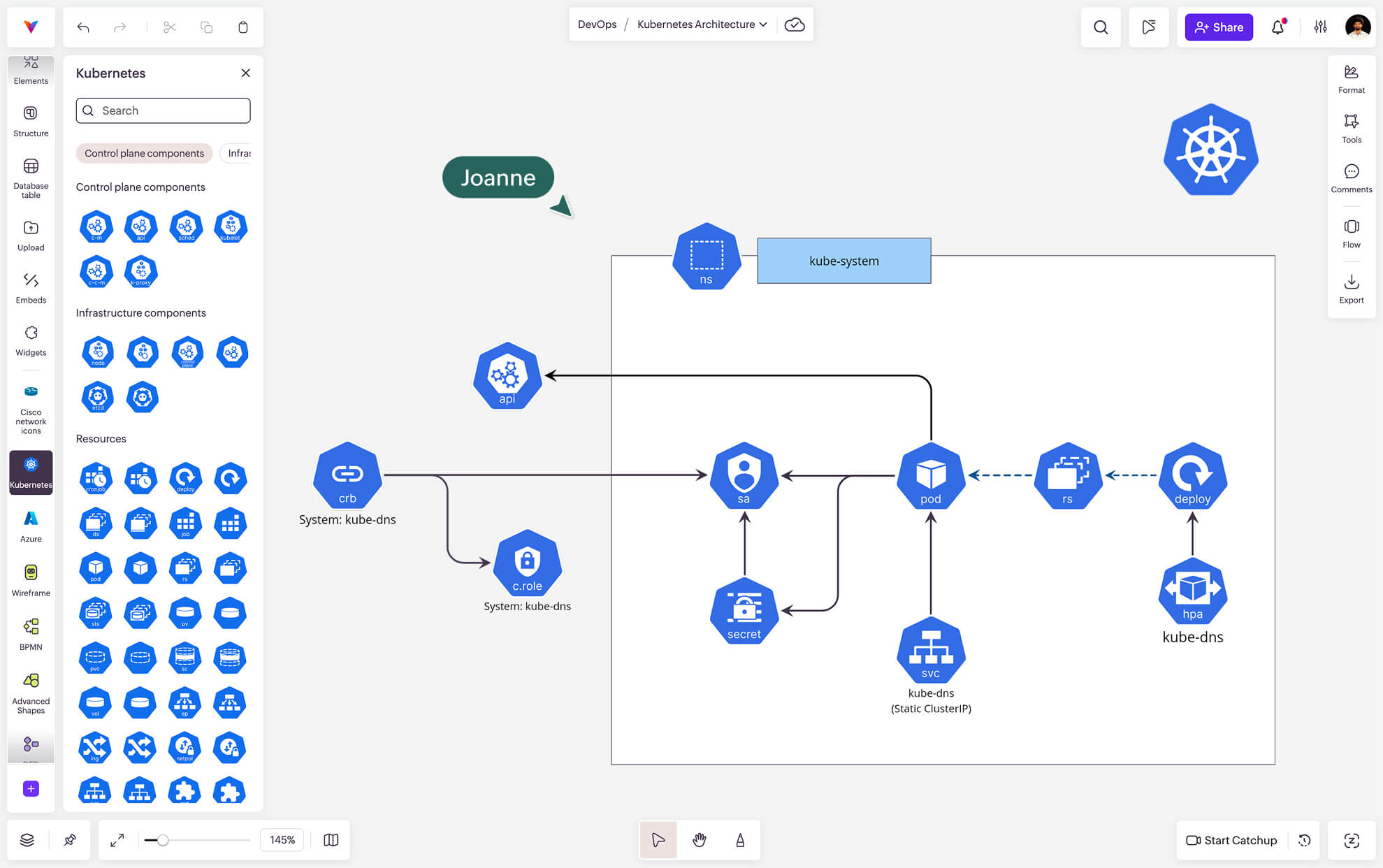Select the api node on canvas
This screenshot has width=1383, height=868.
[x=507, y=376]
